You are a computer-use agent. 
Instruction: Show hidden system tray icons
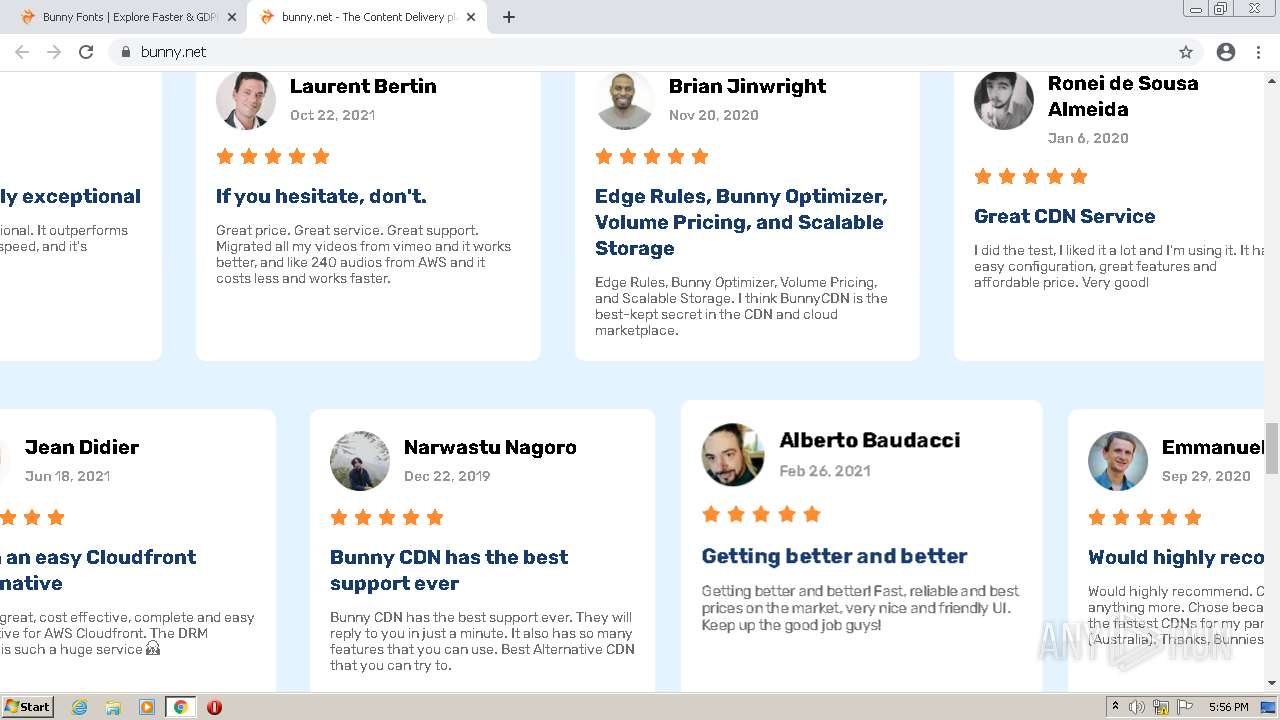pyautogui.click(x=1115, y=707)
